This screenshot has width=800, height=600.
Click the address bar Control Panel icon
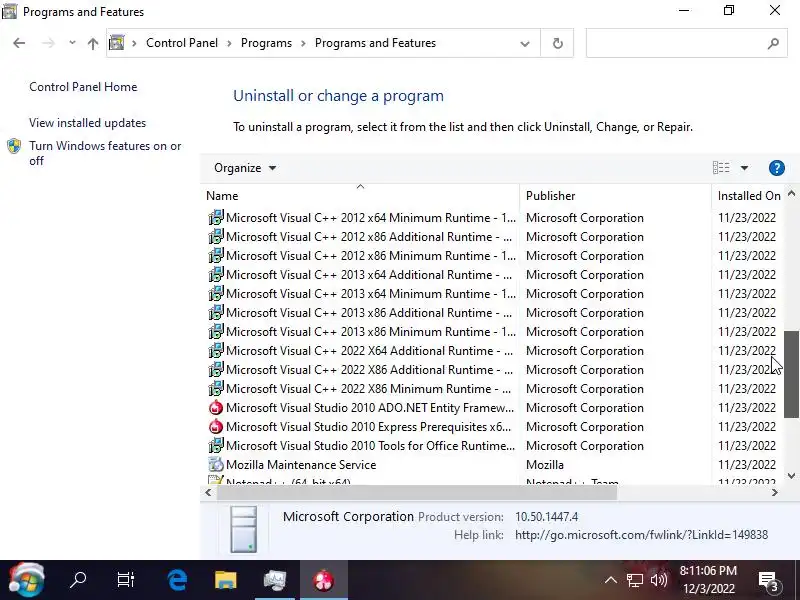tap(117, 42)
